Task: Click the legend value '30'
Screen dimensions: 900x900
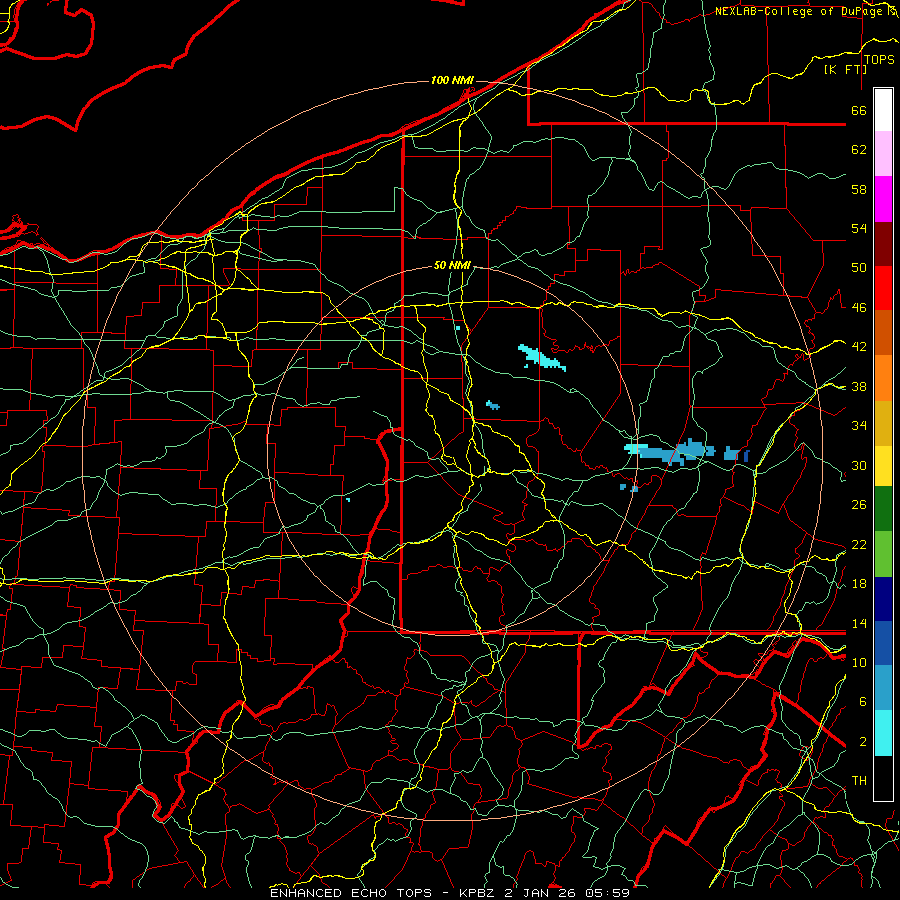Action: pos(859,465)
